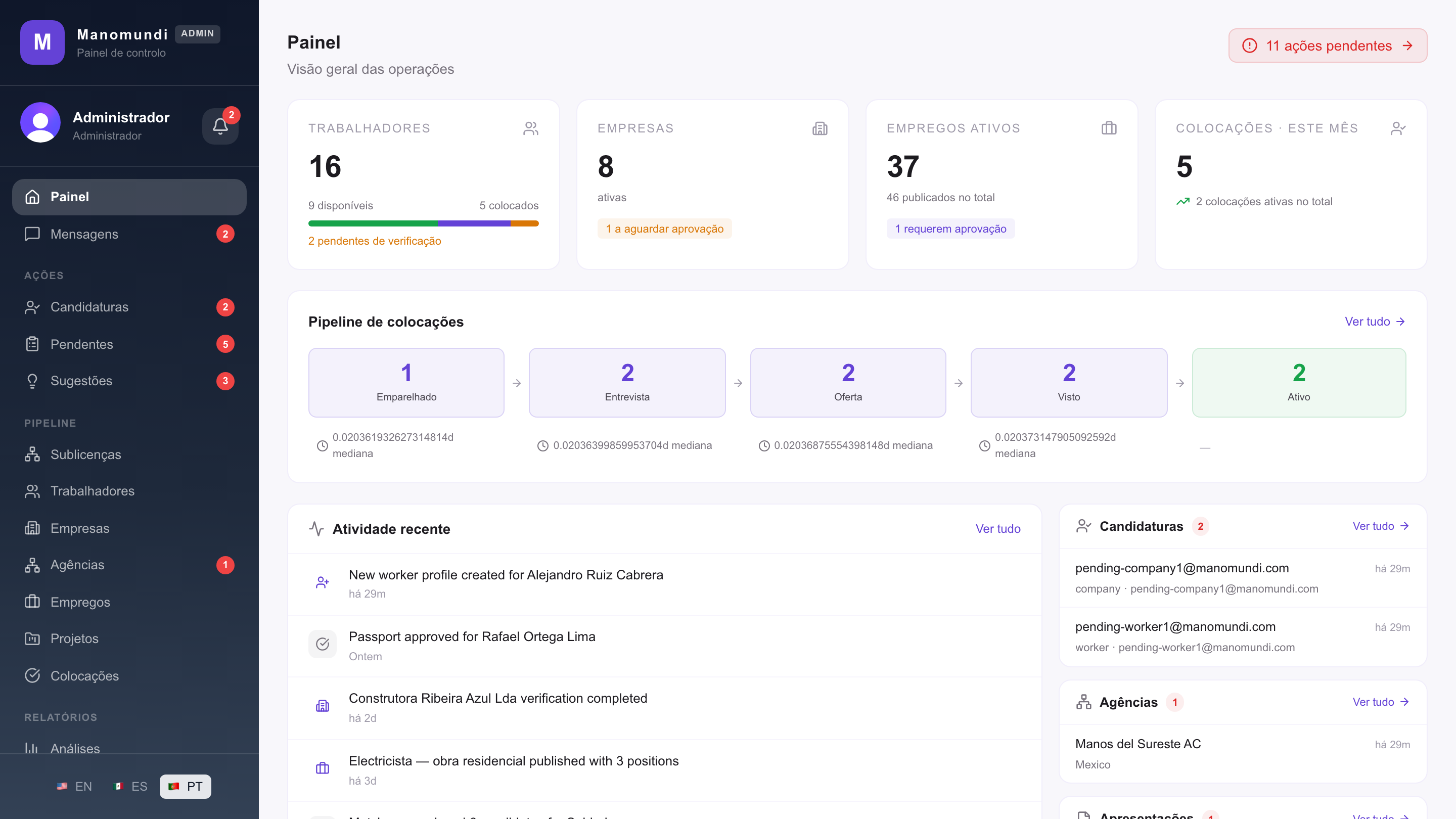Viewport: 1456px width, 819px height.
Task: Click the alert icon in pending actions
Action: (1250, 45)
